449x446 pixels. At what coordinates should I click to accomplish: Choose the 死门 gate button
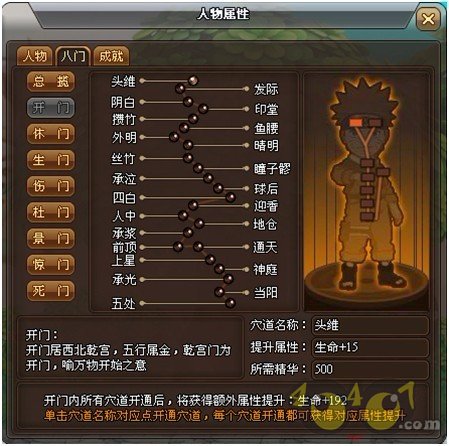51,291
